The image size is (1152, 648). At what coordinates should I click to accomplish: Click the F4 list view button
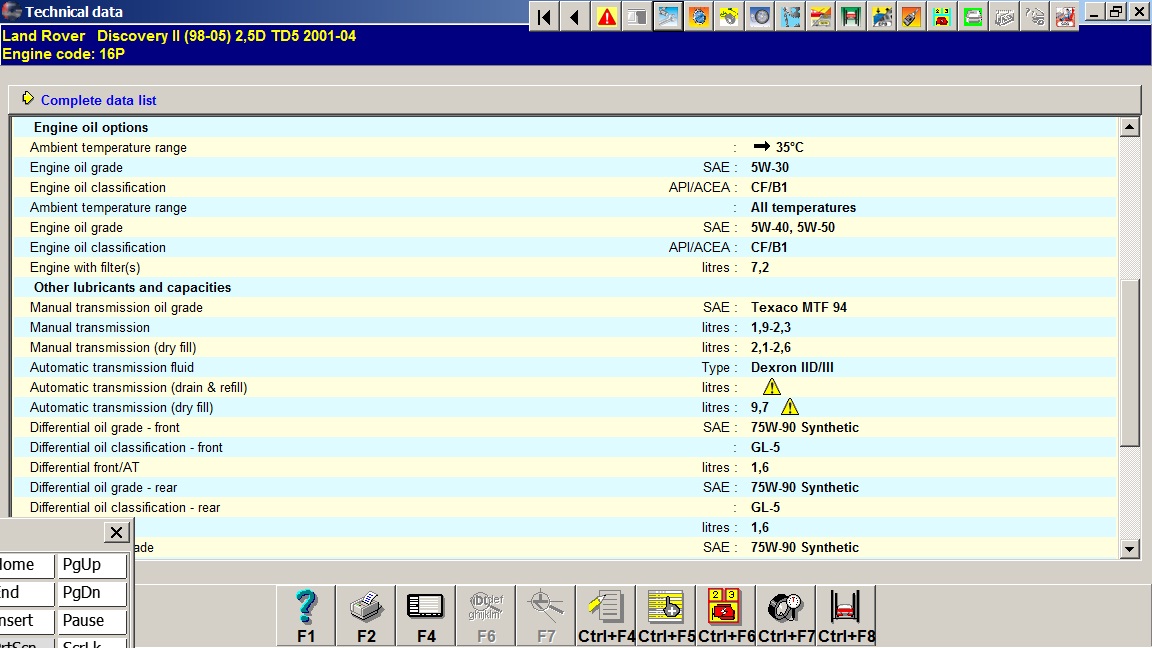(x=426, y=615)
